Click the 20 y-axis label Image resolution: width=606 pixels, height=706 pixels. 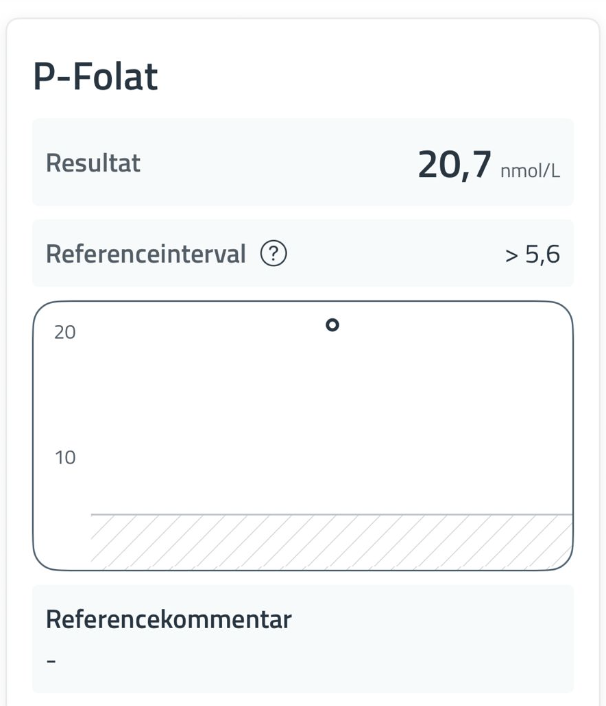[x=64, y=333]
